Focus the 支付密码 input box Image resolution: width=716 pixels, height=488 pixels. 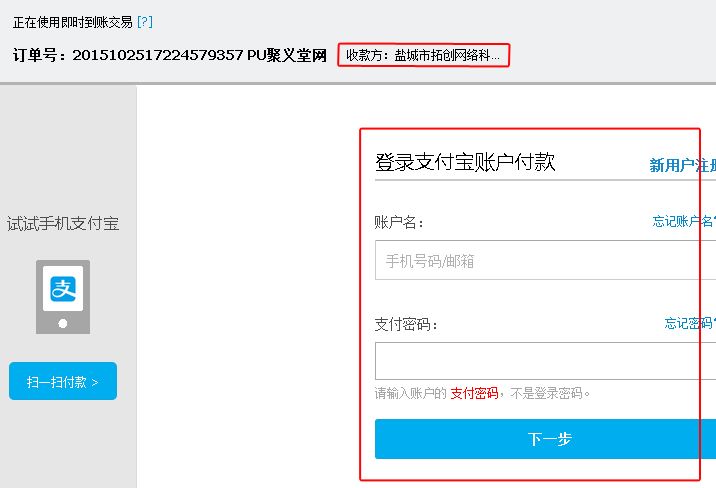545,361
